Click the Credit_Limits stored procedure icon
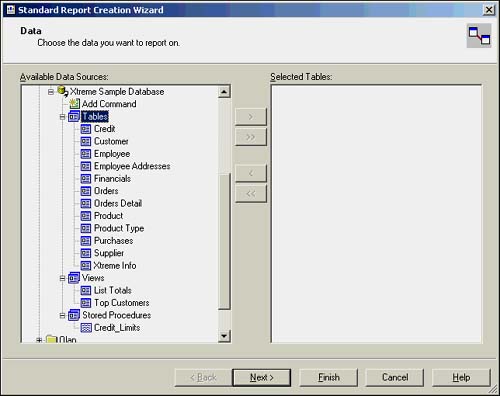 tap(86, 328)
